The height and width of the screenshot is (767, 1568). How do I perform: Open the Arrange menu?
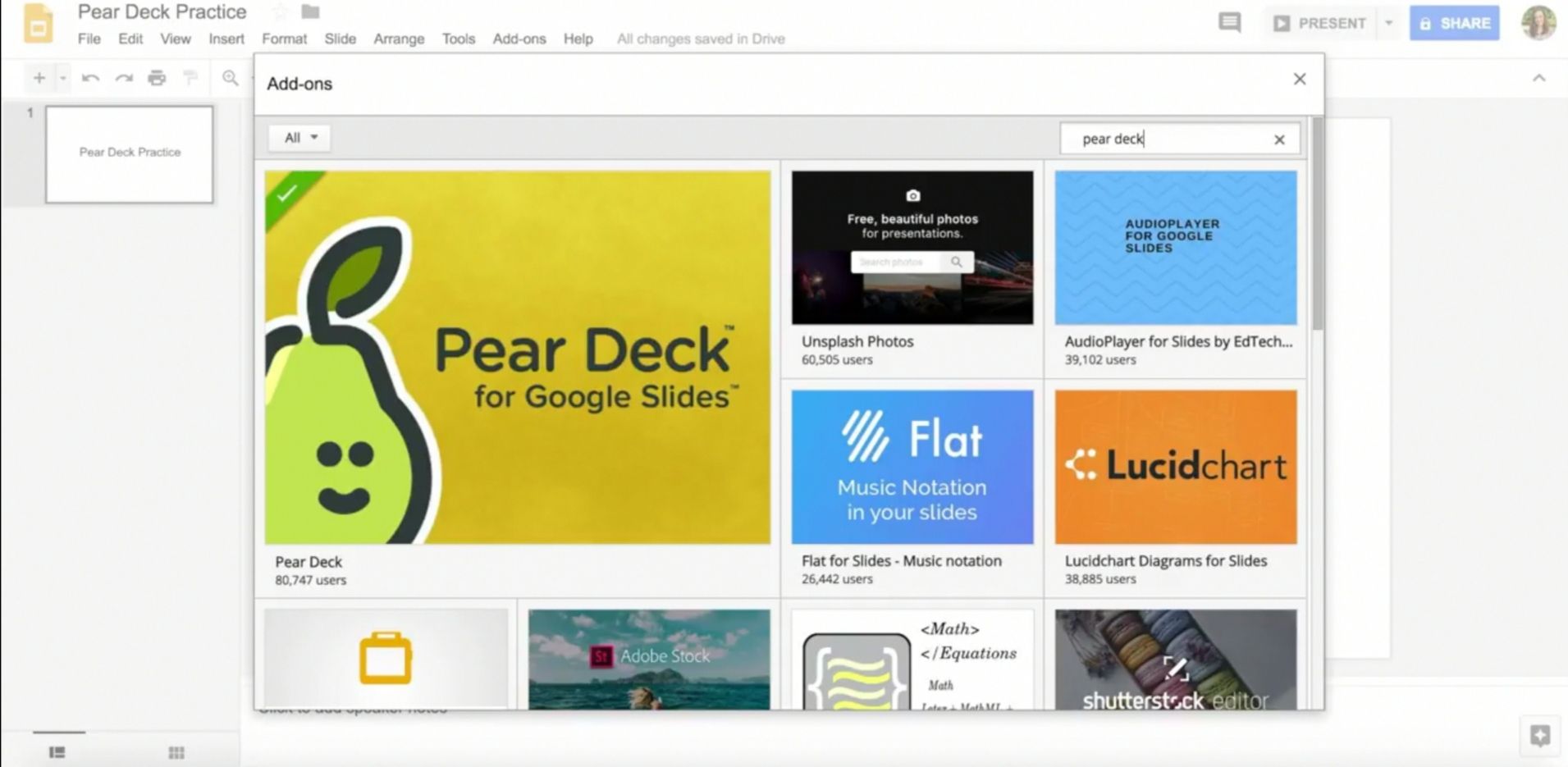(399, 39)
